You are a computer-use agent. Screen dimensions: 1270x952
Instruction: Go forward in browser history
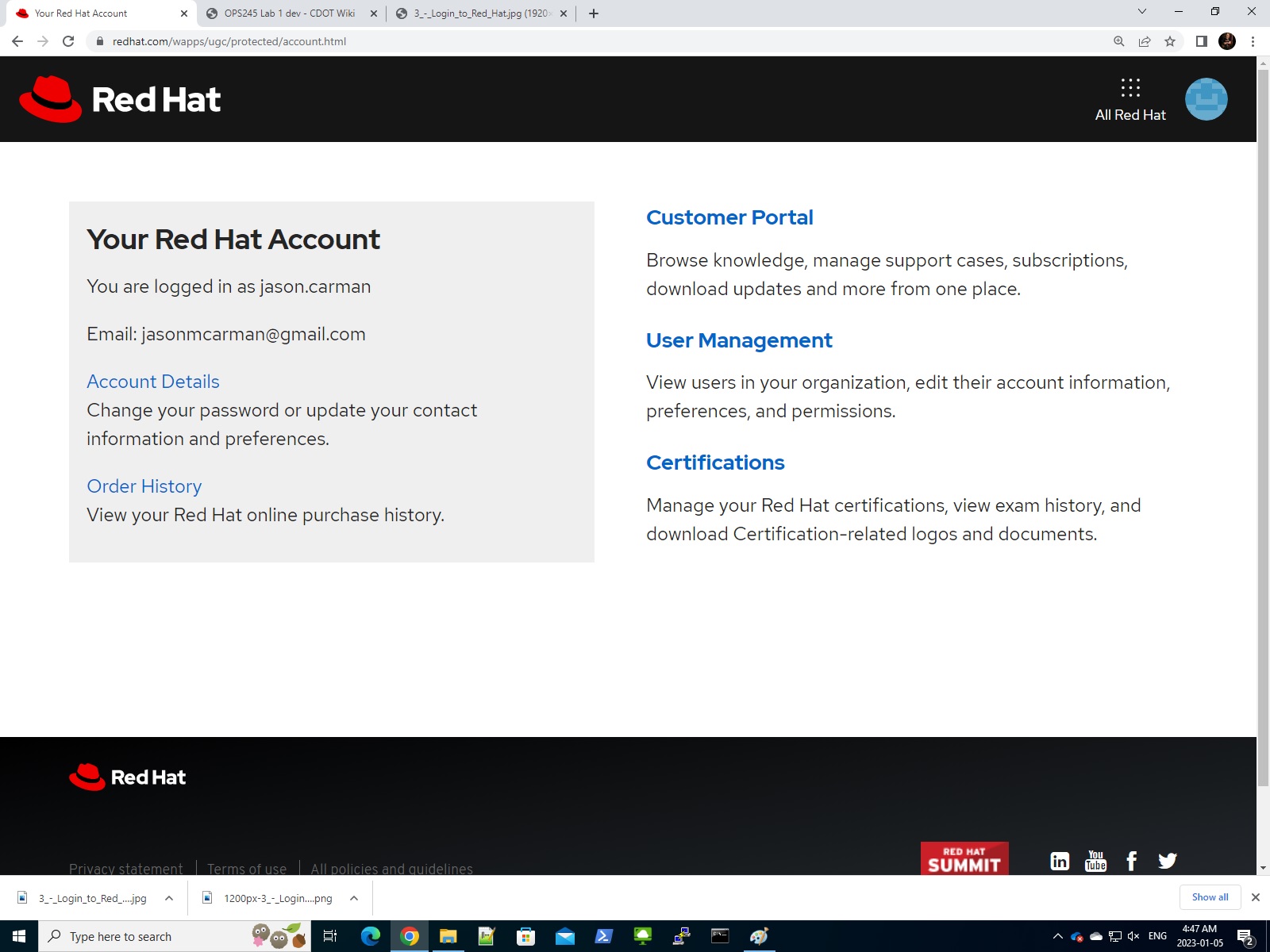click(43, 41)
